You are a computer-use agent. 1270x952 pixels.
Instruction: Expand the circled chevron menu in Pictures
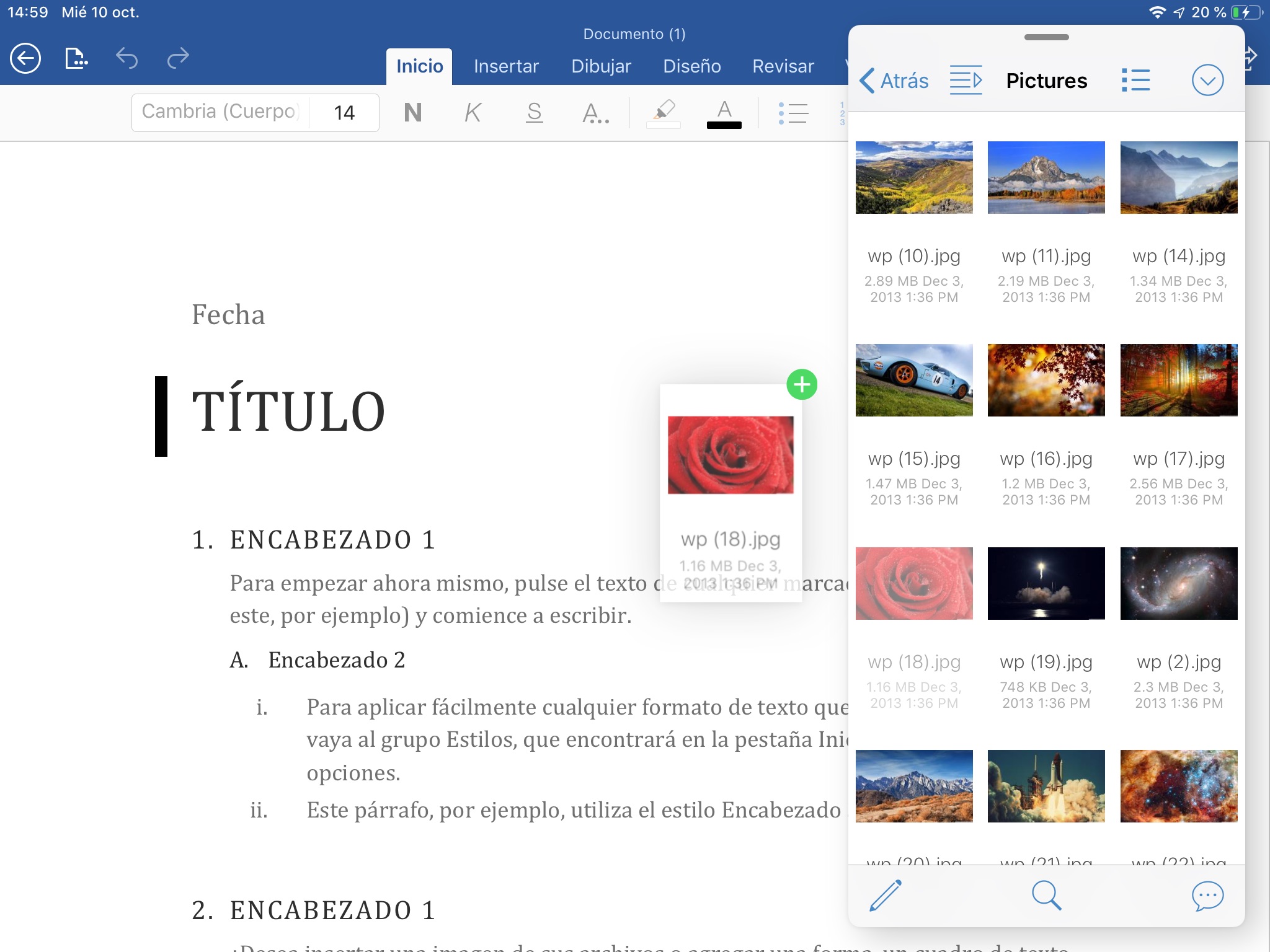[1207, 81]
